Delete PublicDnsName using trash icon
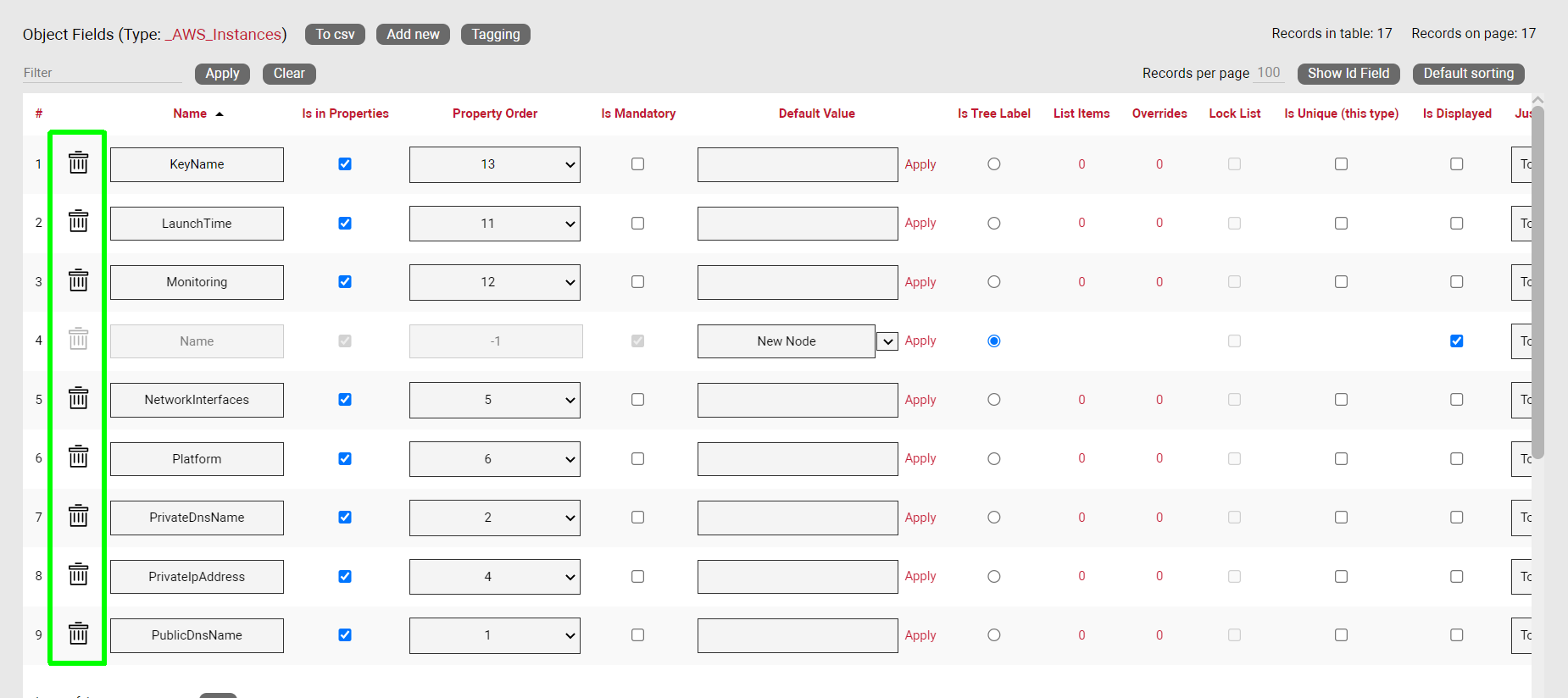The image size is (1568, 698). (78, 634)
